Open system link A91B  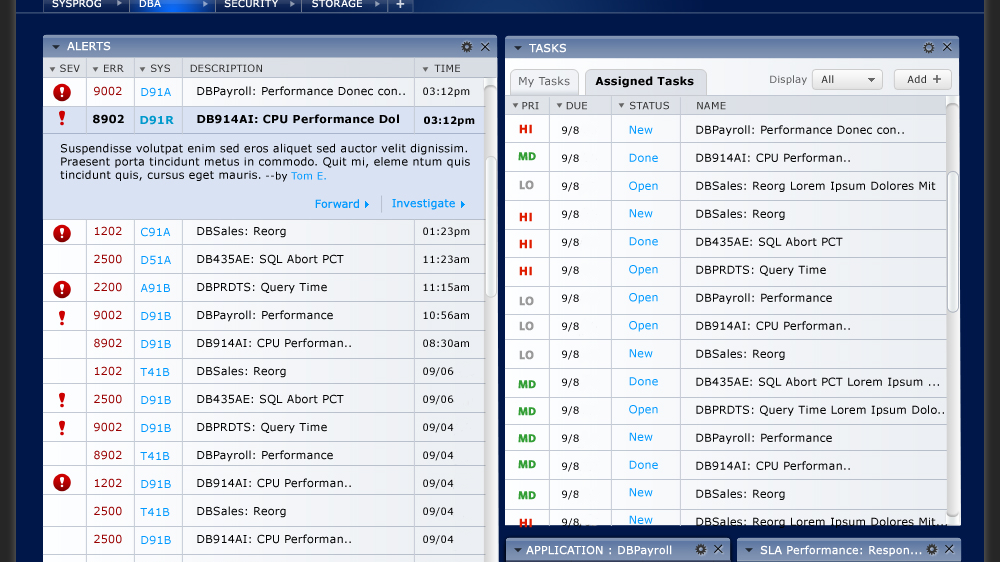point(155,288)
